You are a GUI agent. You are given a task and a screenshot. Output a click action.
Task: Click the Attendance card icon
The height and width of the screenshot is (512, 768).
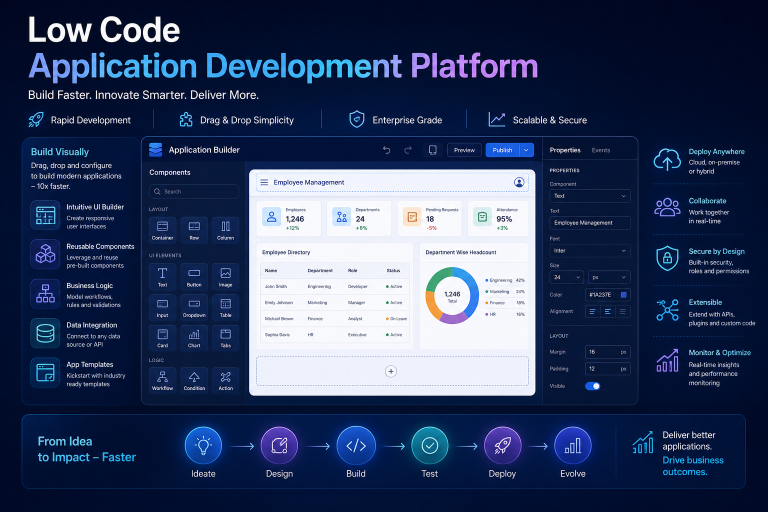(x=482, y=216)
